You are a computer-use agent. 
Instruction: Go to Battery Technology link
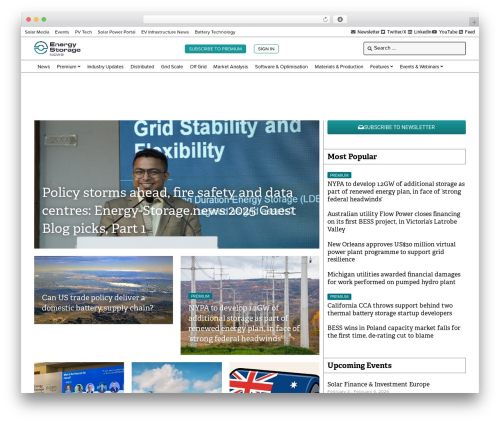(x=215, y=32)
